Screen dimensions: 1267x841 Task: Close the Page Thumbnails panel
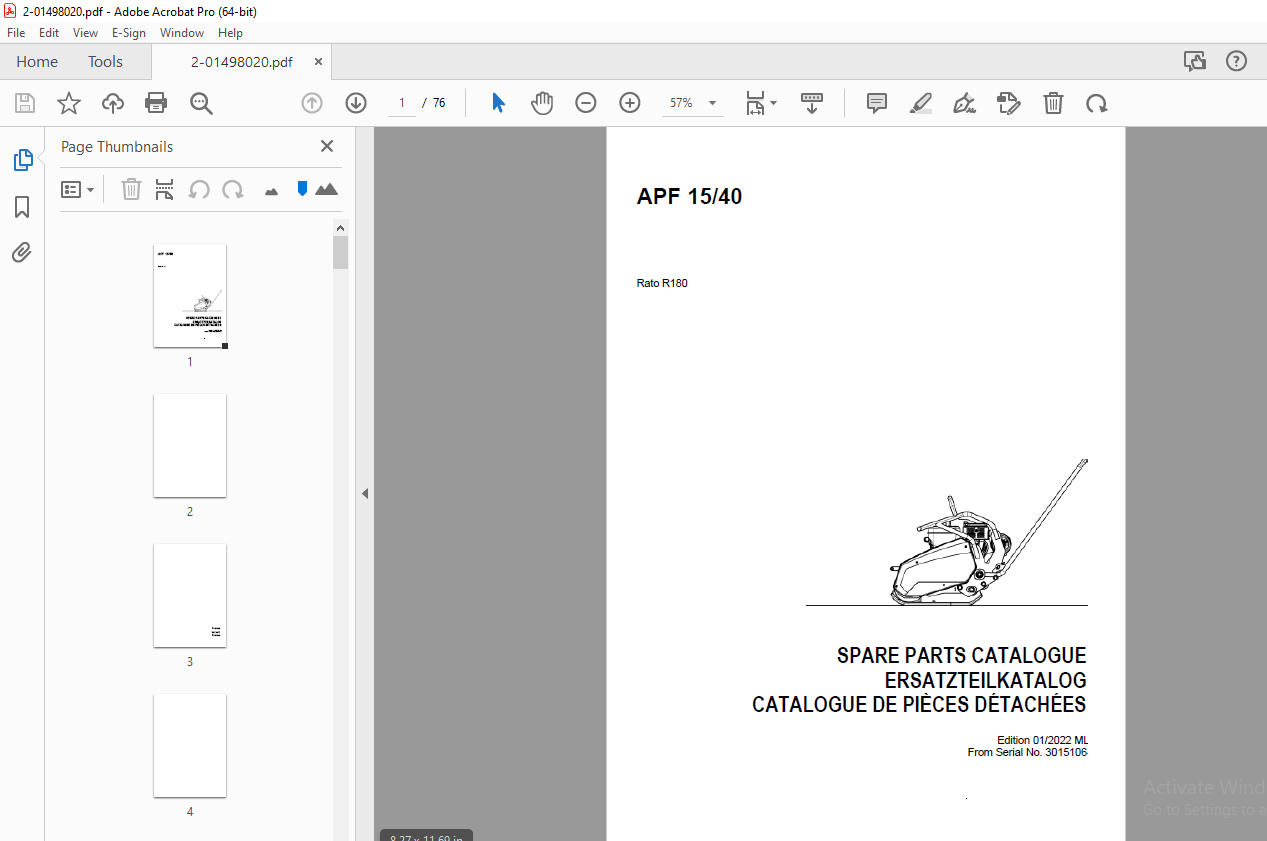click(x=326, y=146)
